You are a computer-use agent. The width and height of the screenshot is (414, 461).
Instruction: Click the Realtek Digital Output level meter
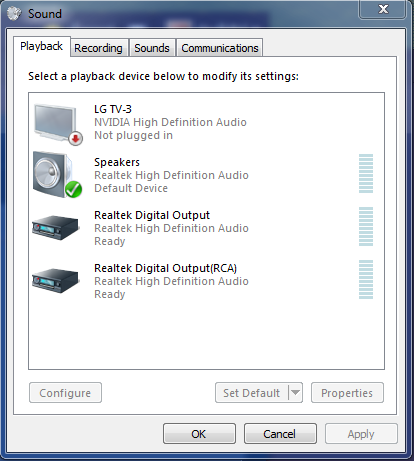[366, 226]
